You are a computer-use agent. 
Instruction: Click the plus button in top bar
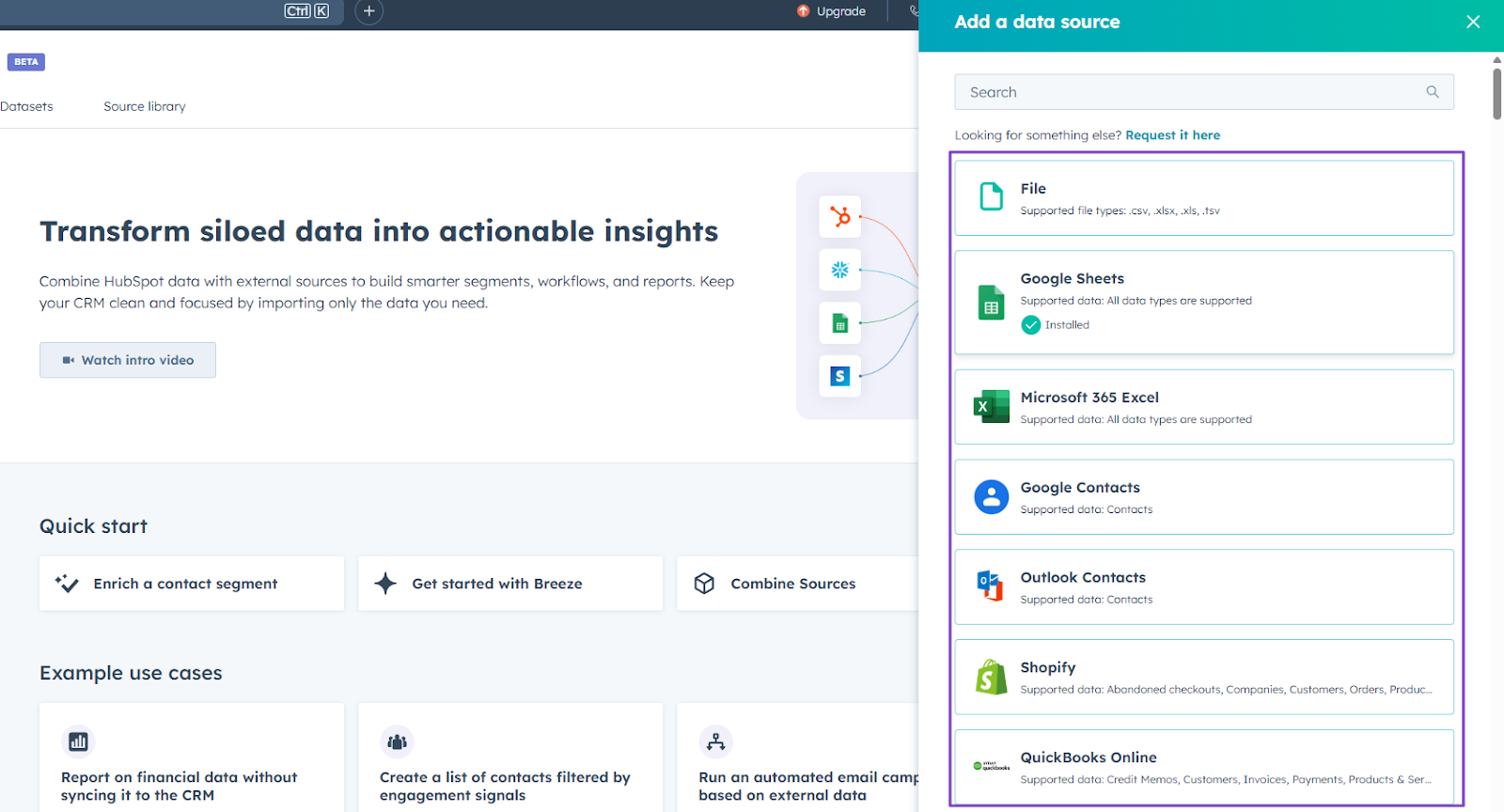click(368, 11)
